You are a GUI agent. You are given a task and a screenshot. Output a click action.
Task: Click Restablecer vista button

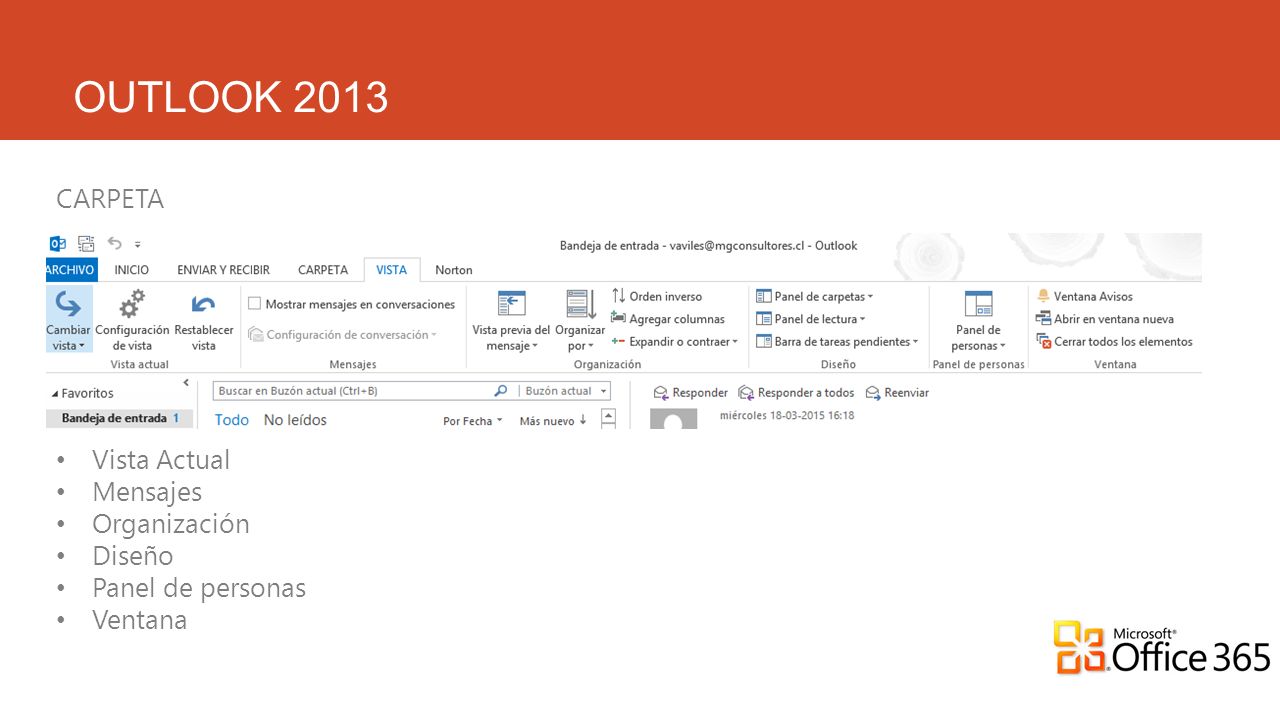point(204,319)
